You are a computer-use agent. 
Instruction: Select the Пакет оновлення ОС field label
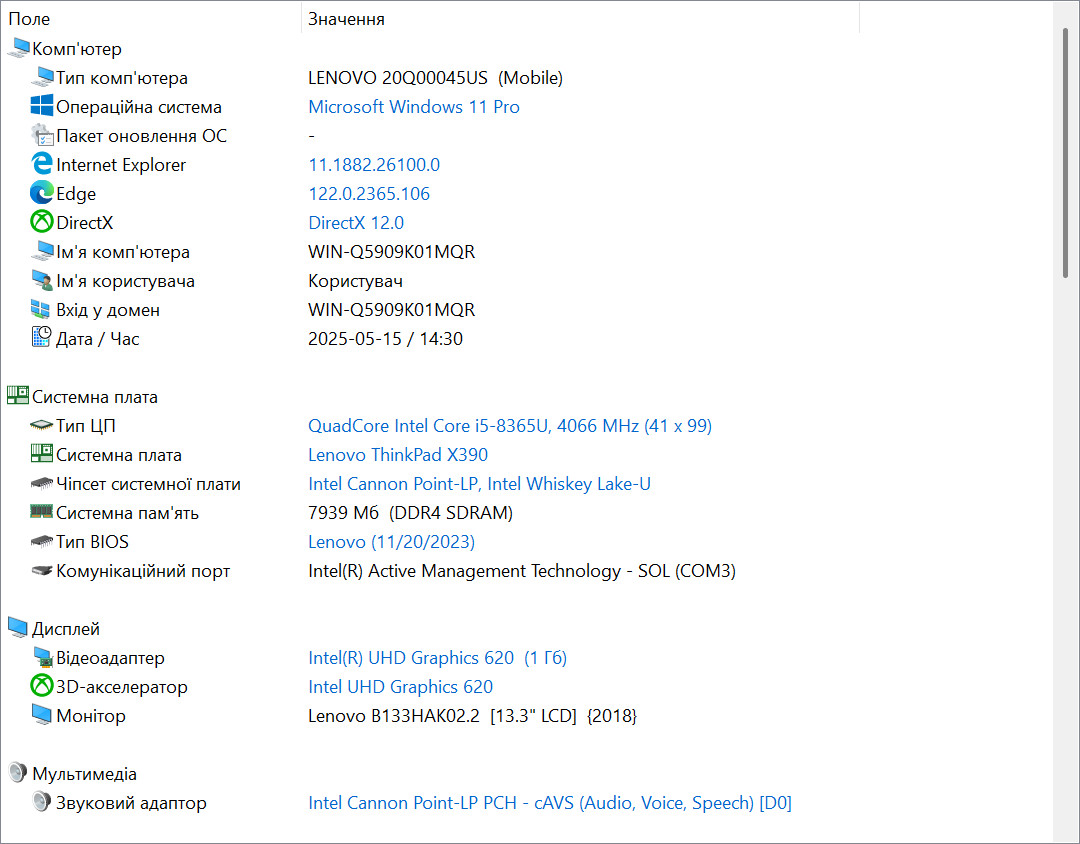pyautogui.click(x=141, y=136)
